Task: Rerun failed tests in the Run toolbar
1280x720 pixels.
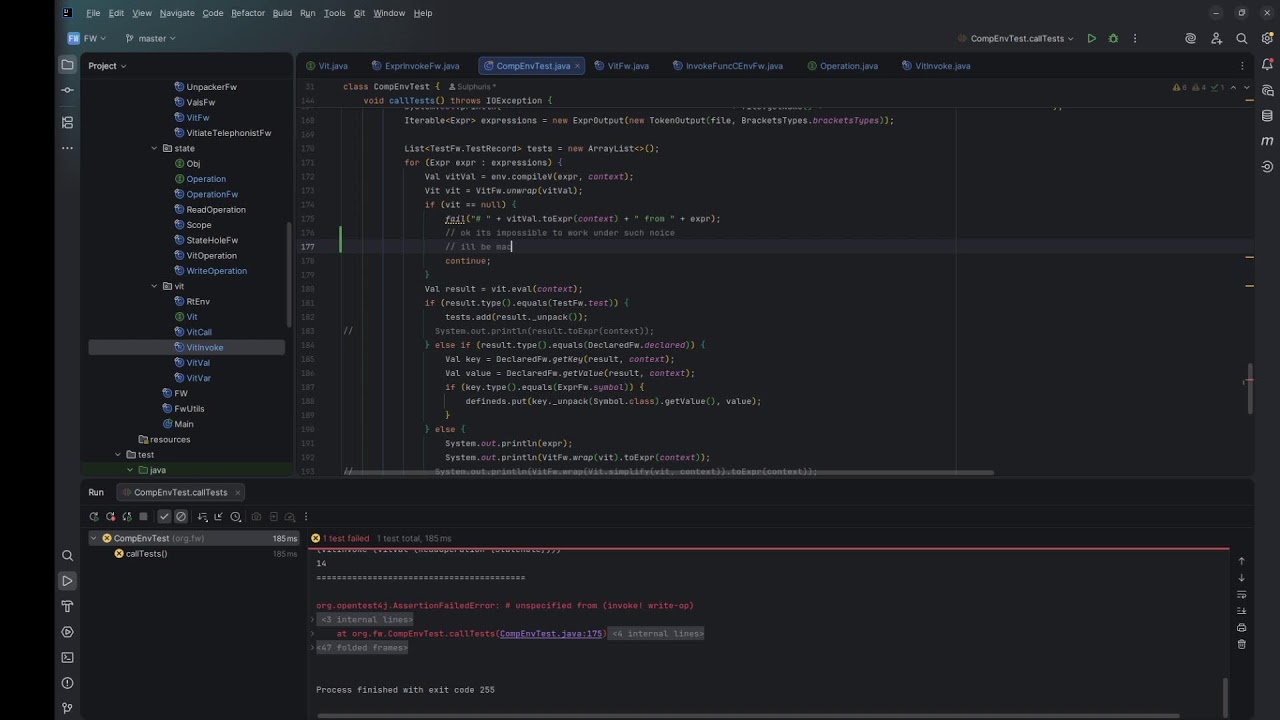Action: (110, 517)
